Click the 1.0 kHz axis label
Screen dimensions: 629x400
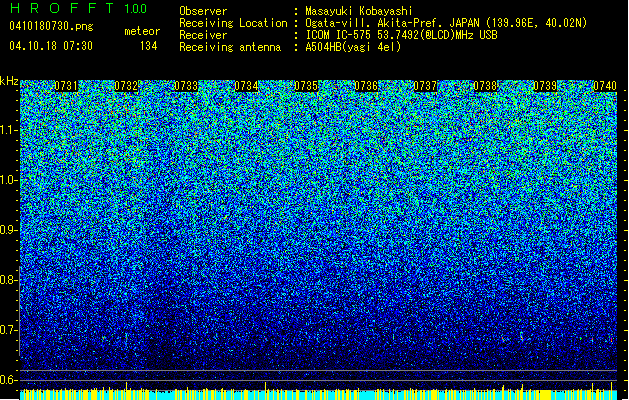pyautogui.click(x=8, y=180)
